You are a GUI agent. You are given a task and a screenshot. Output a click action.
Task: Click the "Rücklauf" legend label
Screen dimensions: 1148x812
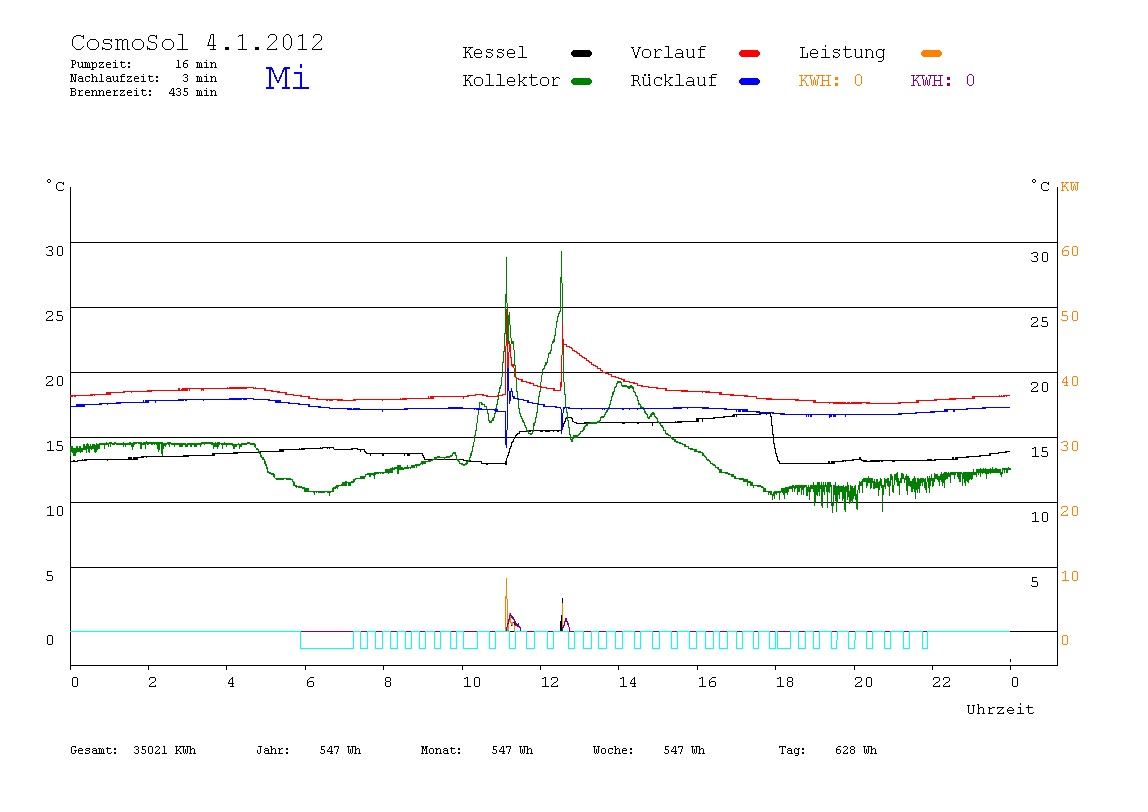tap(674, 81)
